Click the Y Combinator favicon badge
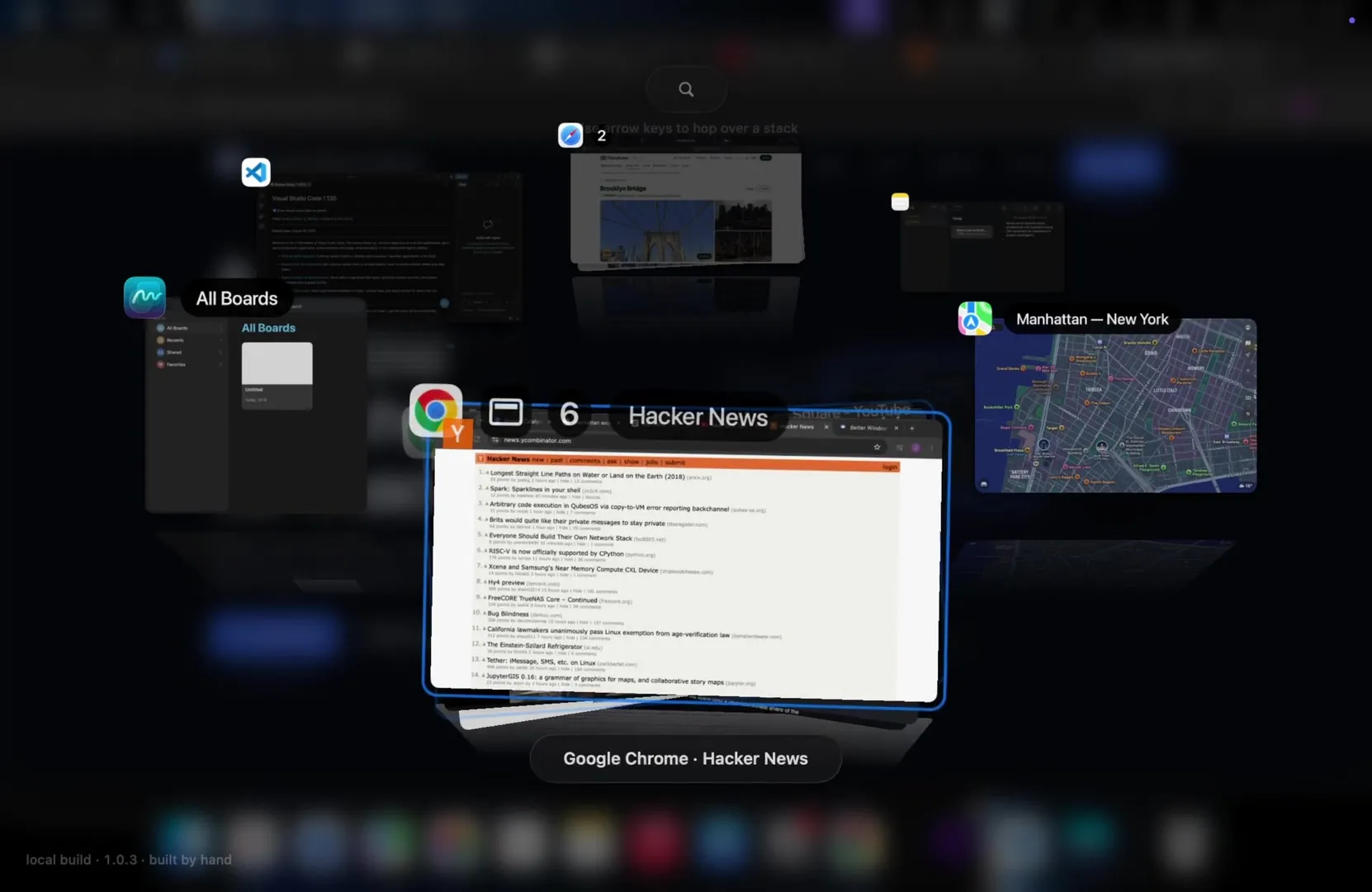The image size is (1372, 892). (457, 434)
